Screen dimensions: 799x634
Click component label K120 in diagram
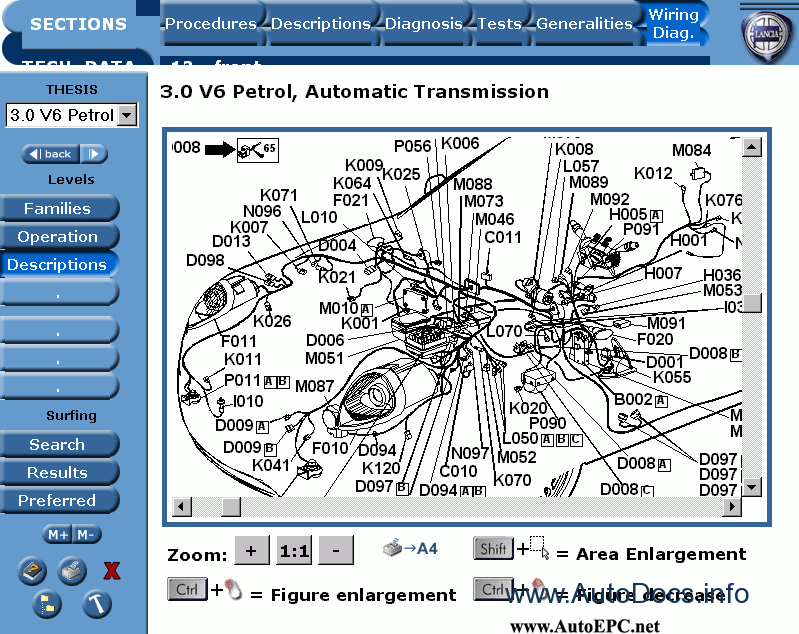click(x=381, y=468)
